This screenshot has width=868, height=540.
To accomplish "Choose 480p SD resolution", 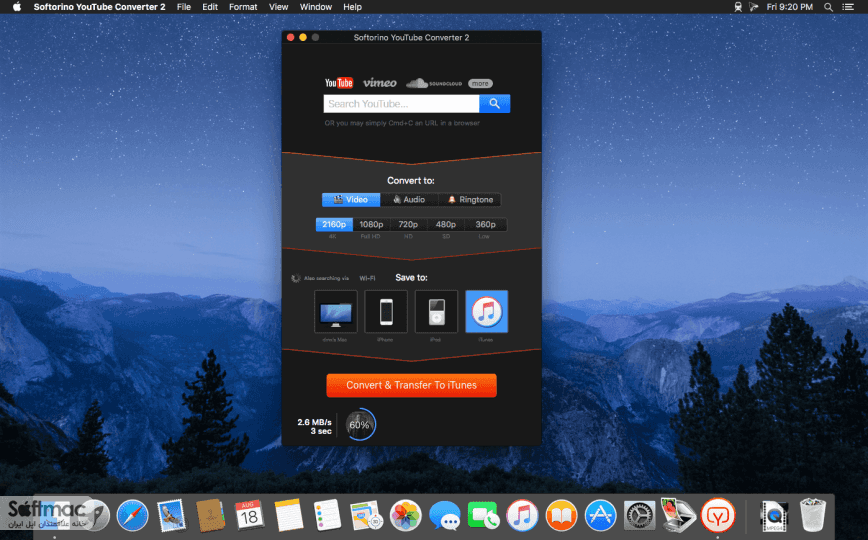I will tap(446, 224).
